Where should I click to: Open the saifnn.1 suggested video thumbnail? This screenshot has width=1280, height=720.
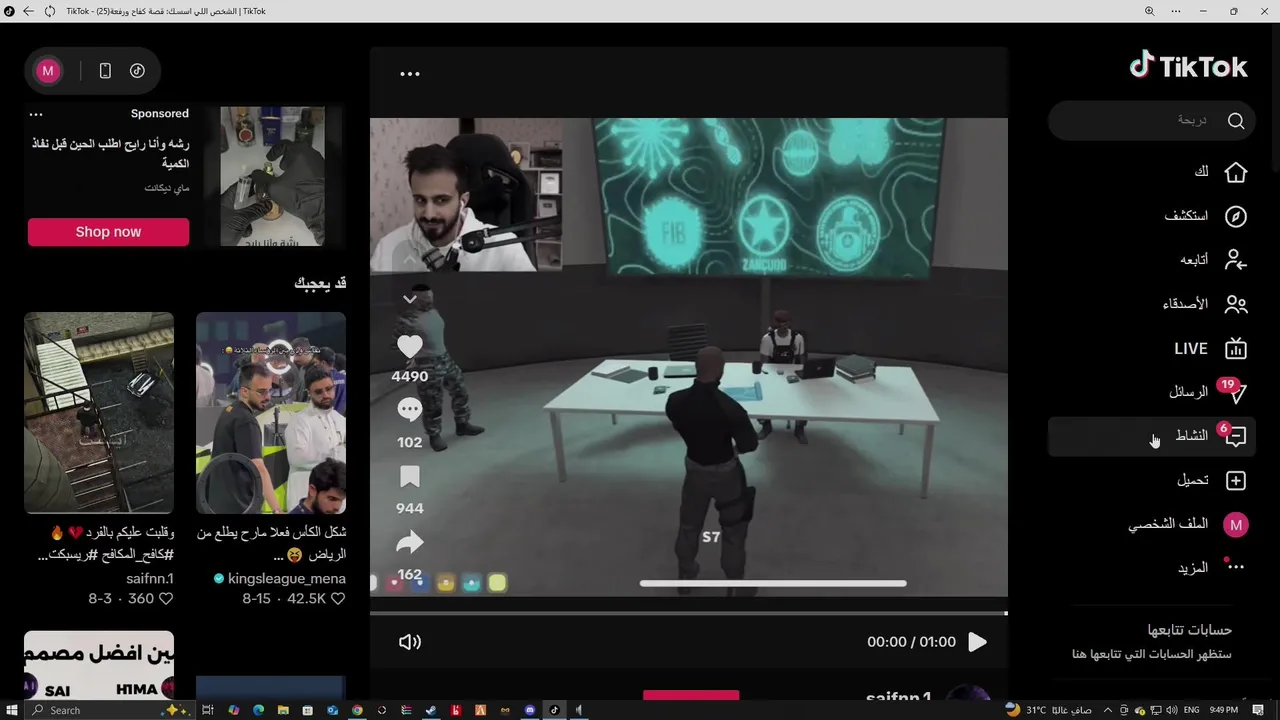click(x=99, y=413)
